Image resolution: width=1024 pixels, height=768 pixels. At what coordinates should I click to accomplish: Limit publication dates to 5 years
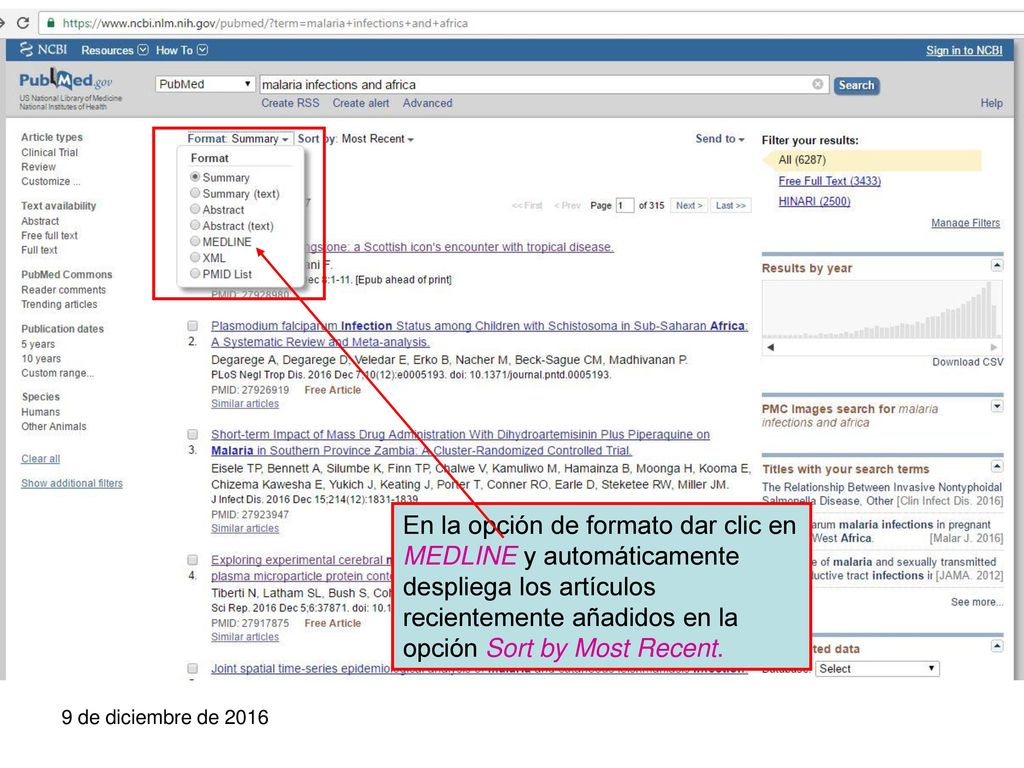[38, 344]
